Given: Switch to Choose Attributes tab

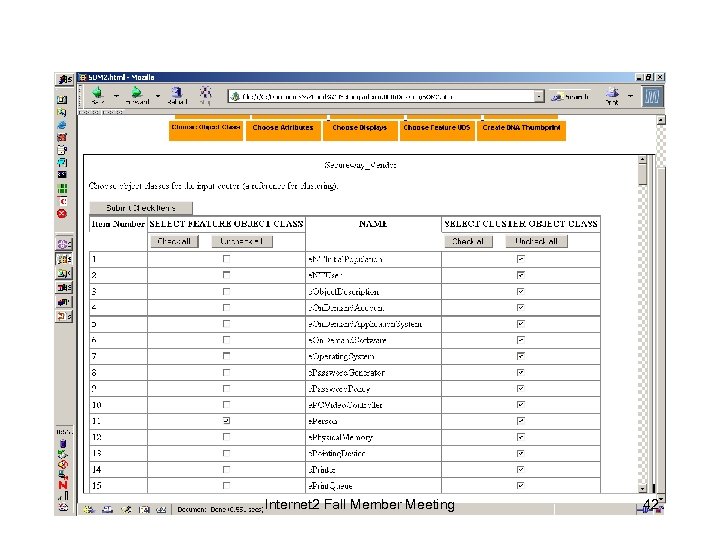Looking at the screenshot, I should click(283, 130).
